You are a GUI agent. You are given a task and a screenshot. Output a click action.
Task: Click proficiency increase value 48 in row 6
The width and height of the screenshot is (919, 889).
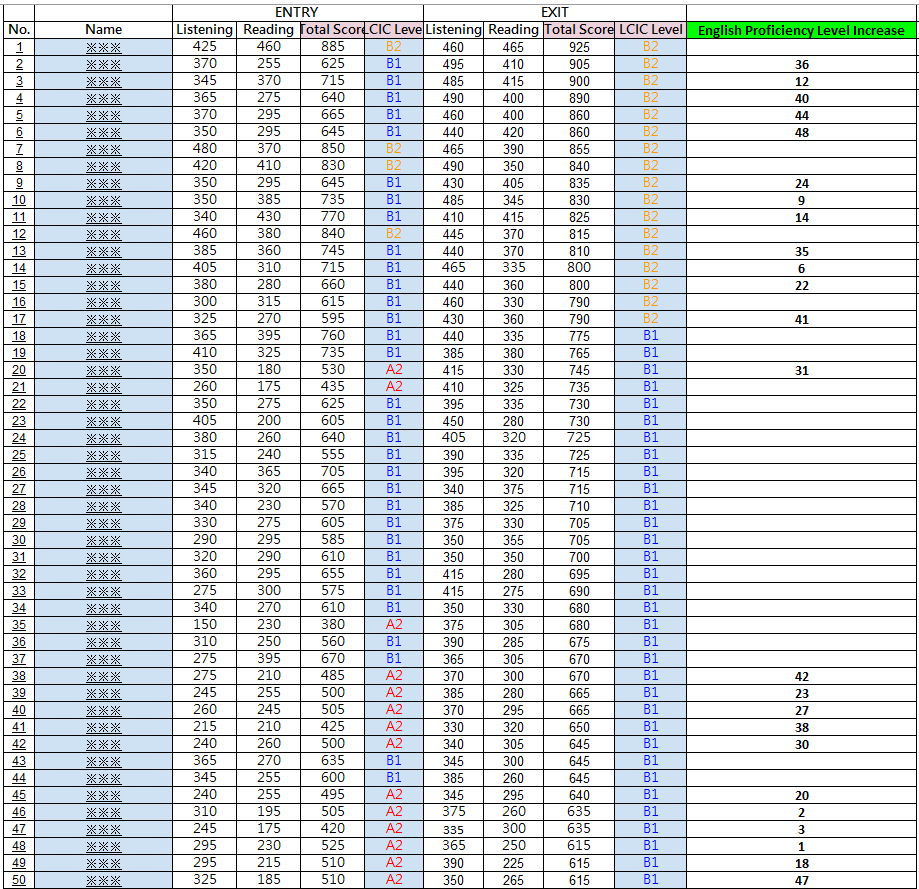click(801, 132)
